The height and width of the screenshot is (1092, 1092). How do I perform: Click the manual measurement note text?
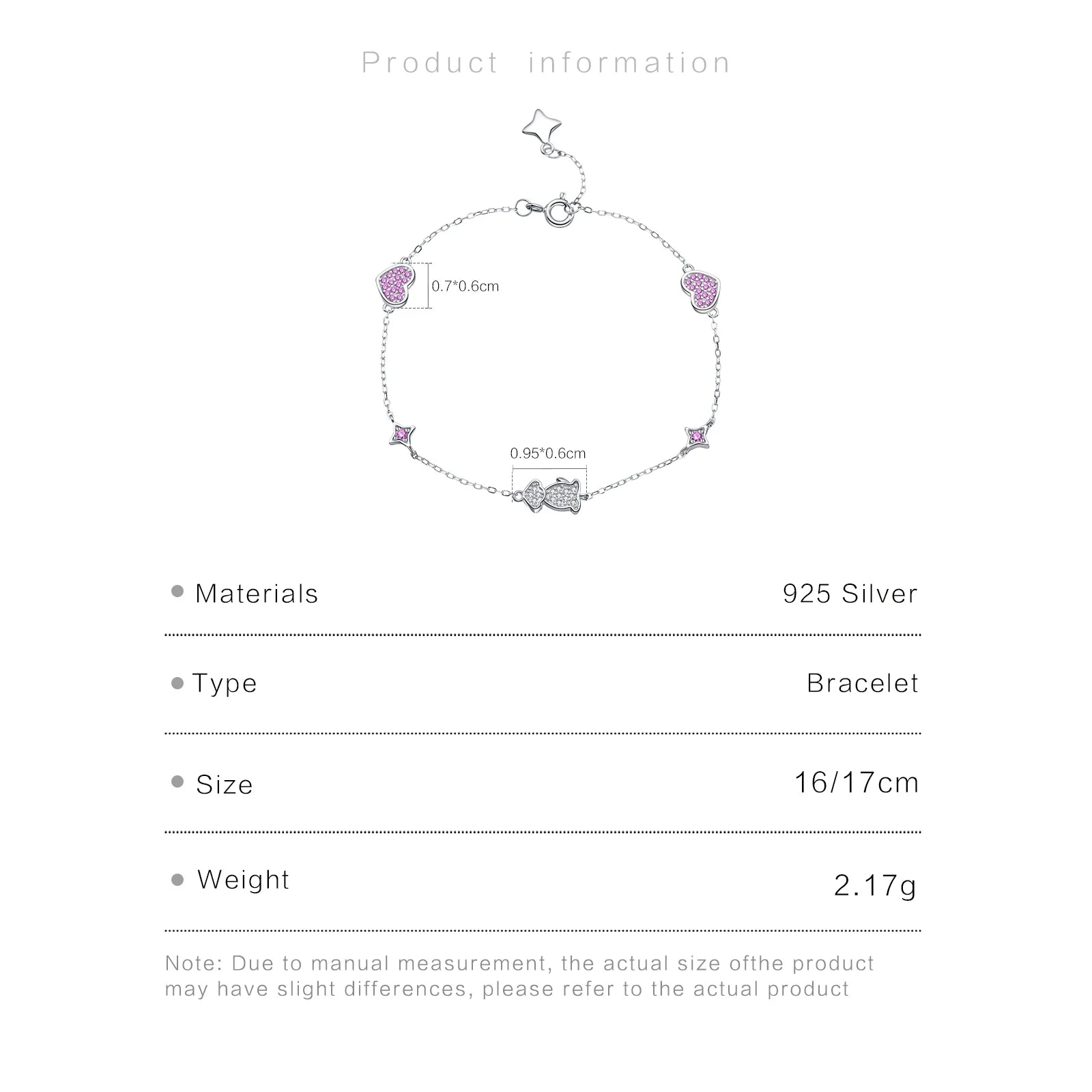[x=519, y=976]
